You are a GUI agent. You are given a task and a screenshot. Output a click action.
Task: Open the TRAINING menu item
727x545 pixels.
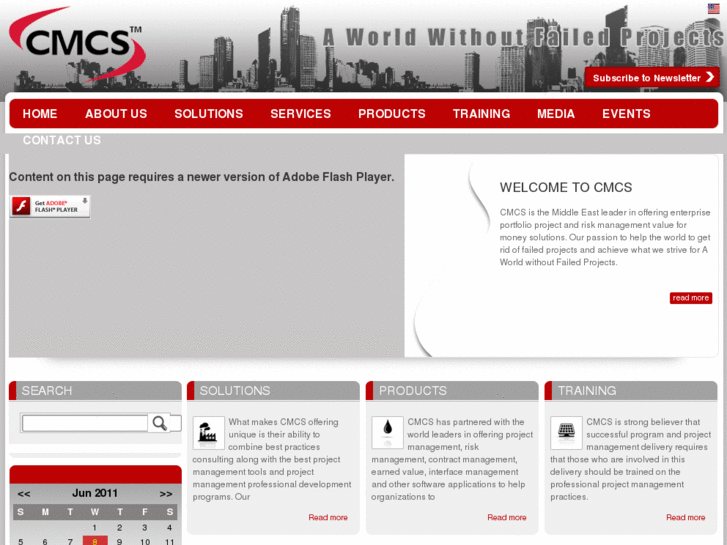point(481,114)
